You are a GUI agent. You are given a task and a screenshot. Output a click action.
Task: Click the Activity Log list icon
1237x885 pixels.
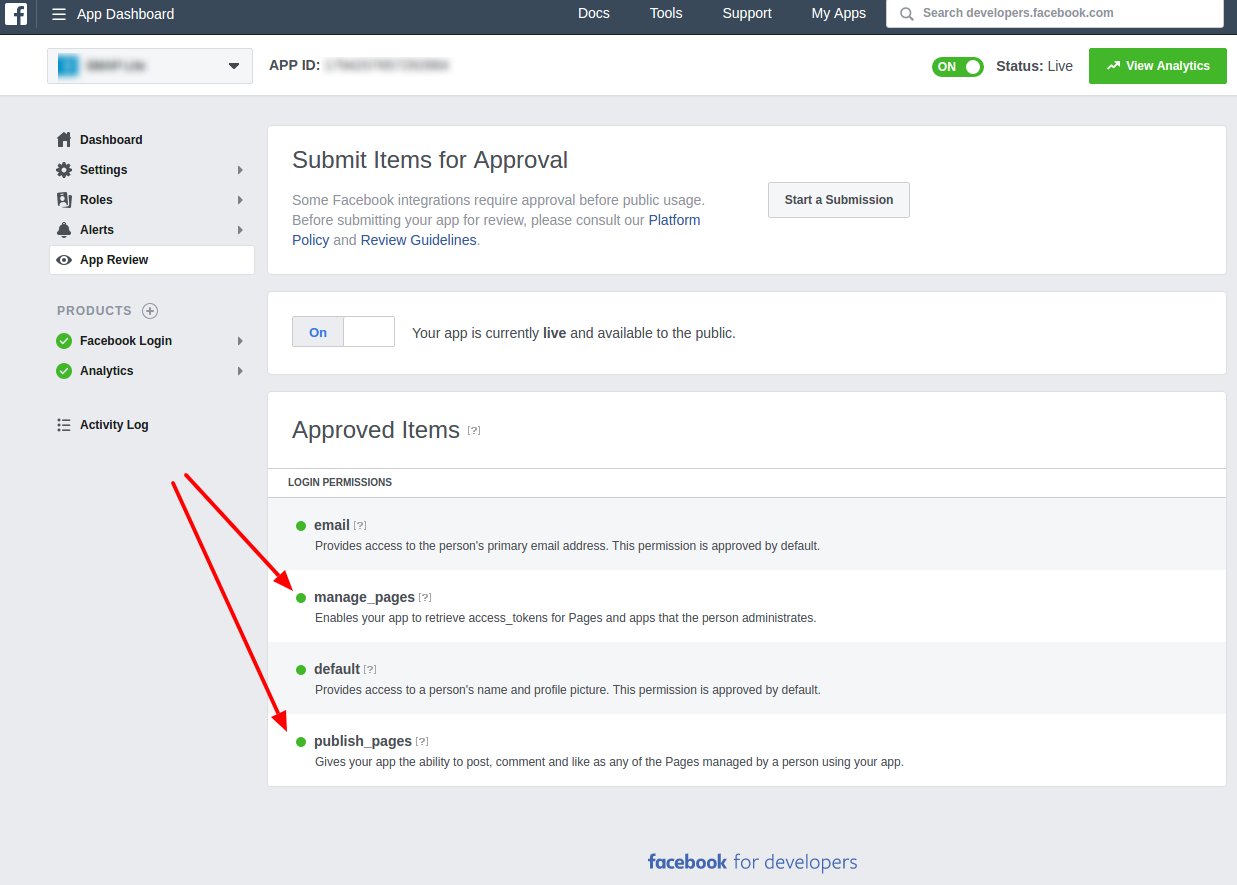64,425
